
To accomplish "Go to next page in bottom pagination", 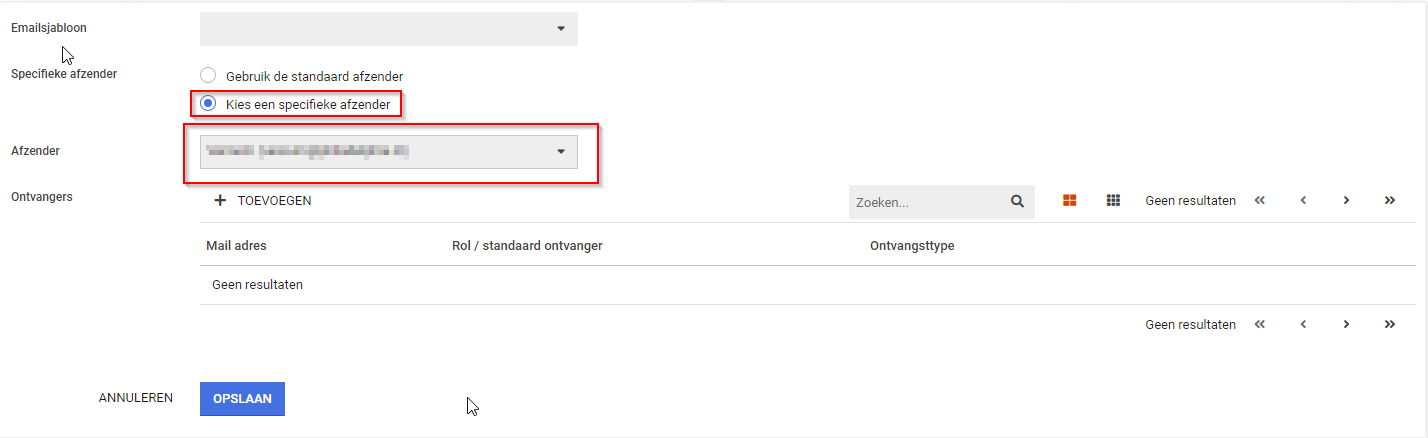I will (1346, 325).
